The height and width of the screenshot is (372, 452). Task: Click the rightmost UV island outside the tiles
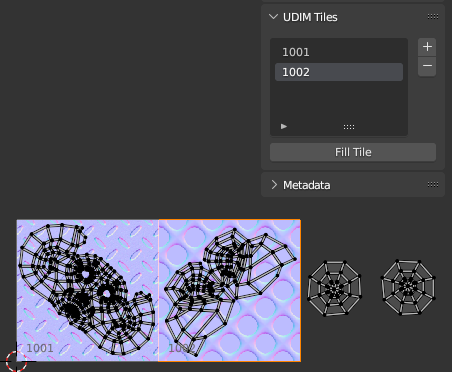click(x=408, y=287)
